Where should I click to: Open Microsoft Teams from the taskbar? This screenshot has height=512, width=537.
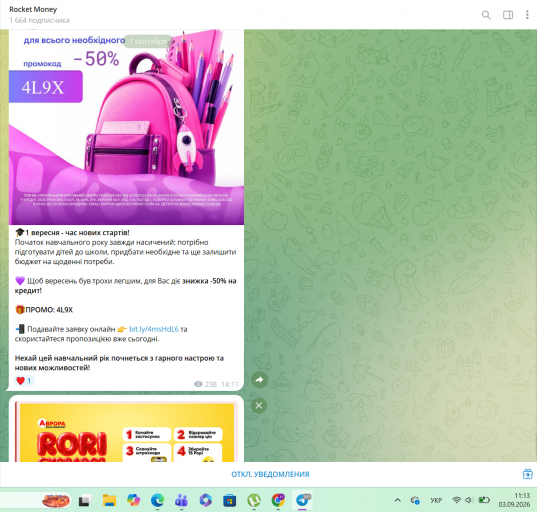click(x=182, y=500)
